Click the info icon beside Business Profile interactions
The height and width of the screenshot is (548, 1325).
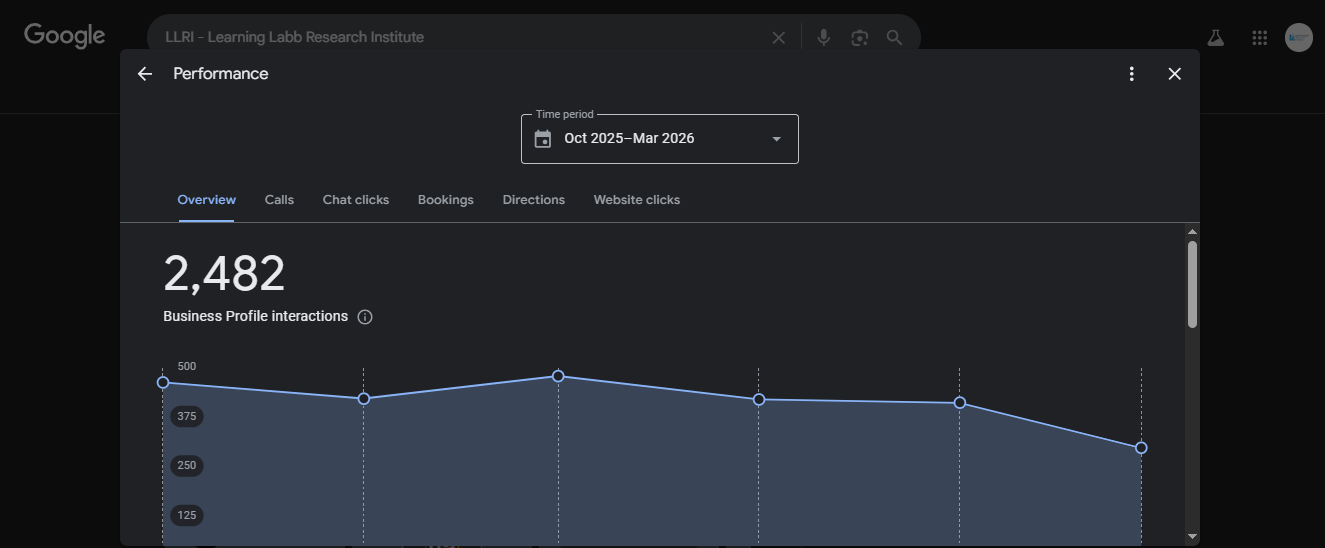pyautogui.click(x=365, y=317)
